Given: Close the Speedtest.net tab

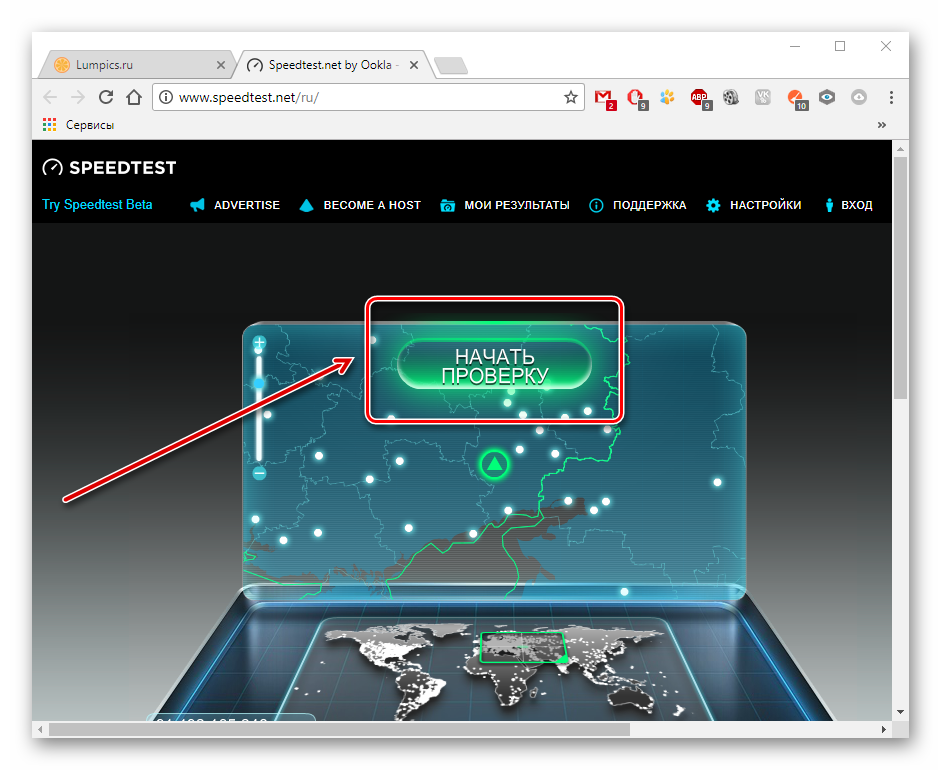Looking at the screenshot, I should tap(414, 65).
